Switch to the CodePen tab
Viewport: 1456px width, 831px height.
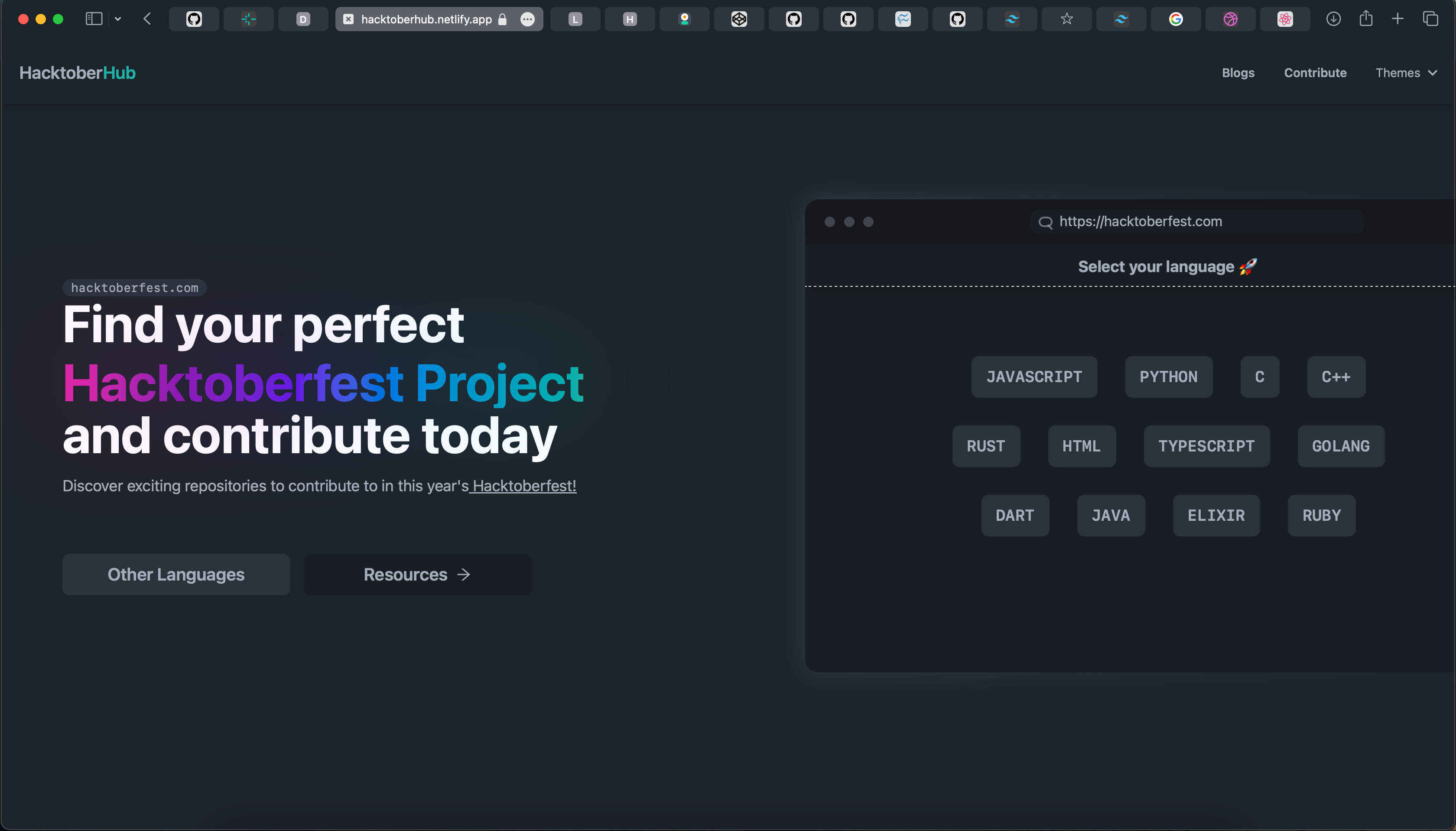pyautogui.click(x=739, y=19)
